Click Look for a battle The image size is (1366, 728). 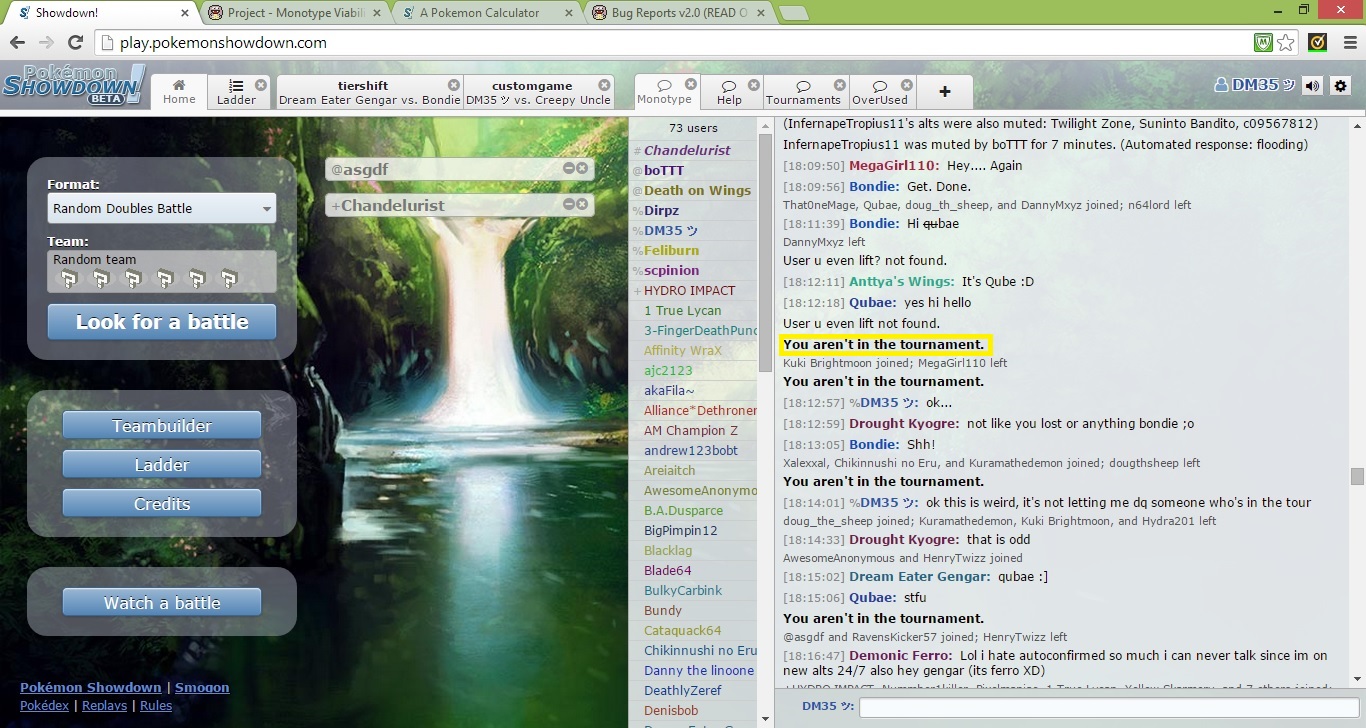tap(162, 322)
